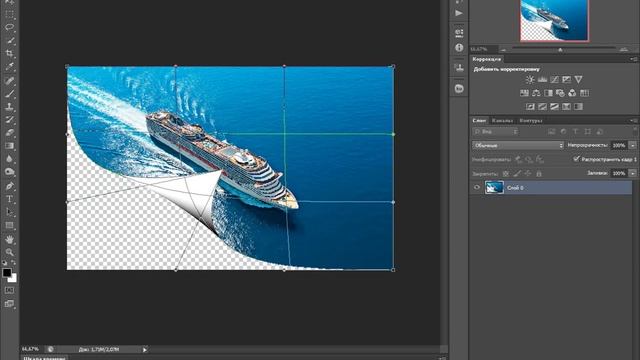Switch to the Channels (Каналы) tab
The width and height of the screenshot is (640, 360).
coord(502,120)
